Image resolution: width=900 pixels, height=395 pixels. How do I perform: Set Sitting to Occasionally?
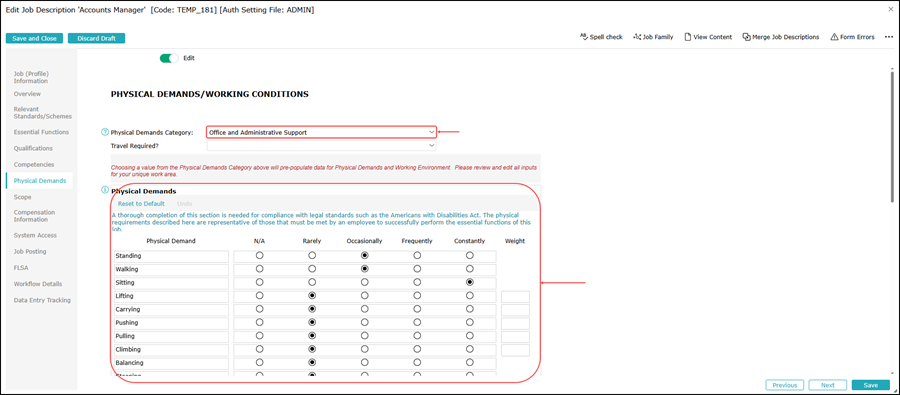[x=364, y=282]
